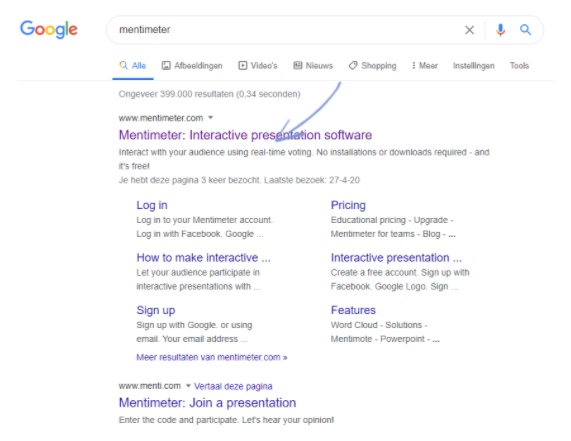The image size is (571, 441).
Task: Open the Google logo homepage
Action: [49, 29]
